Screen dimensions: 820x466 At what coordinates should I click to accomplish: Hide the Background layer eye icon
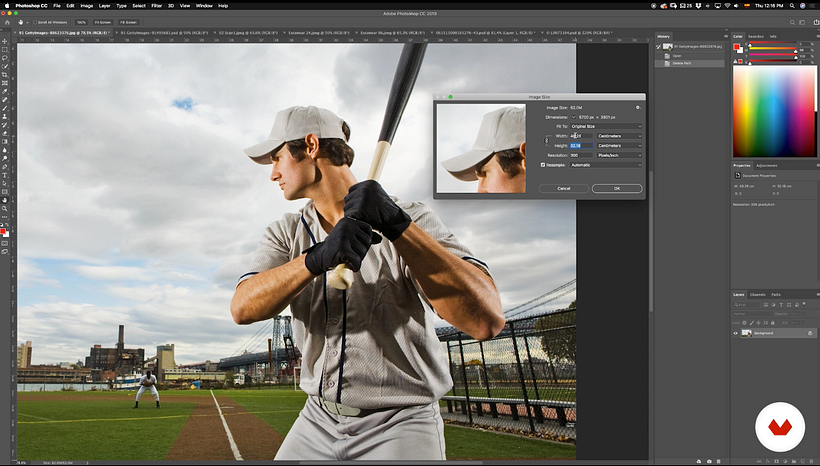pyautogui.click(x=736, y=333)
